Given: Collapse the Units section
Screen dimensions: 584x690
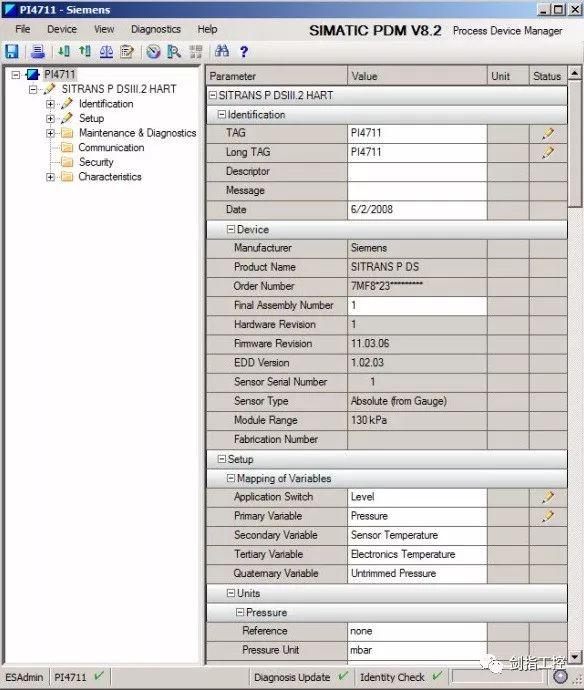Looking at the screenshot, I should (x=231, y=593).
